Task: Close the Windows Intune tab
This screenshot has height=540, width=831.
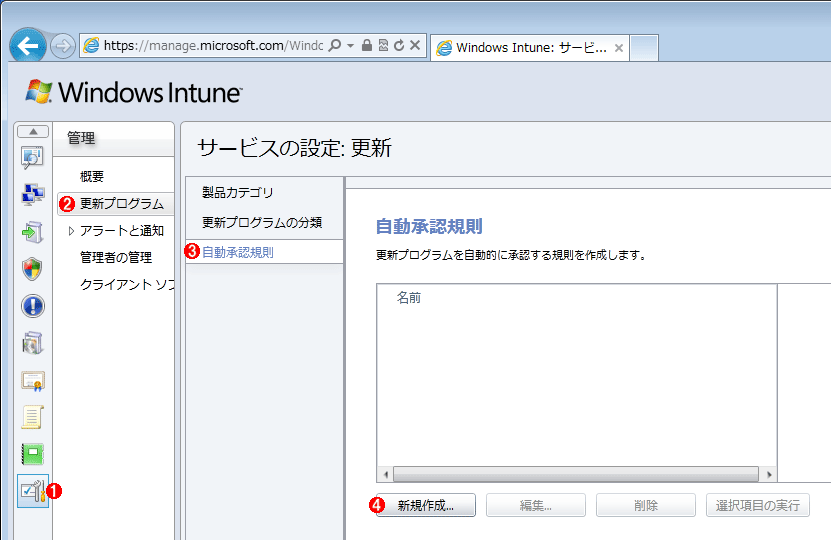Action: pos(618,48)
